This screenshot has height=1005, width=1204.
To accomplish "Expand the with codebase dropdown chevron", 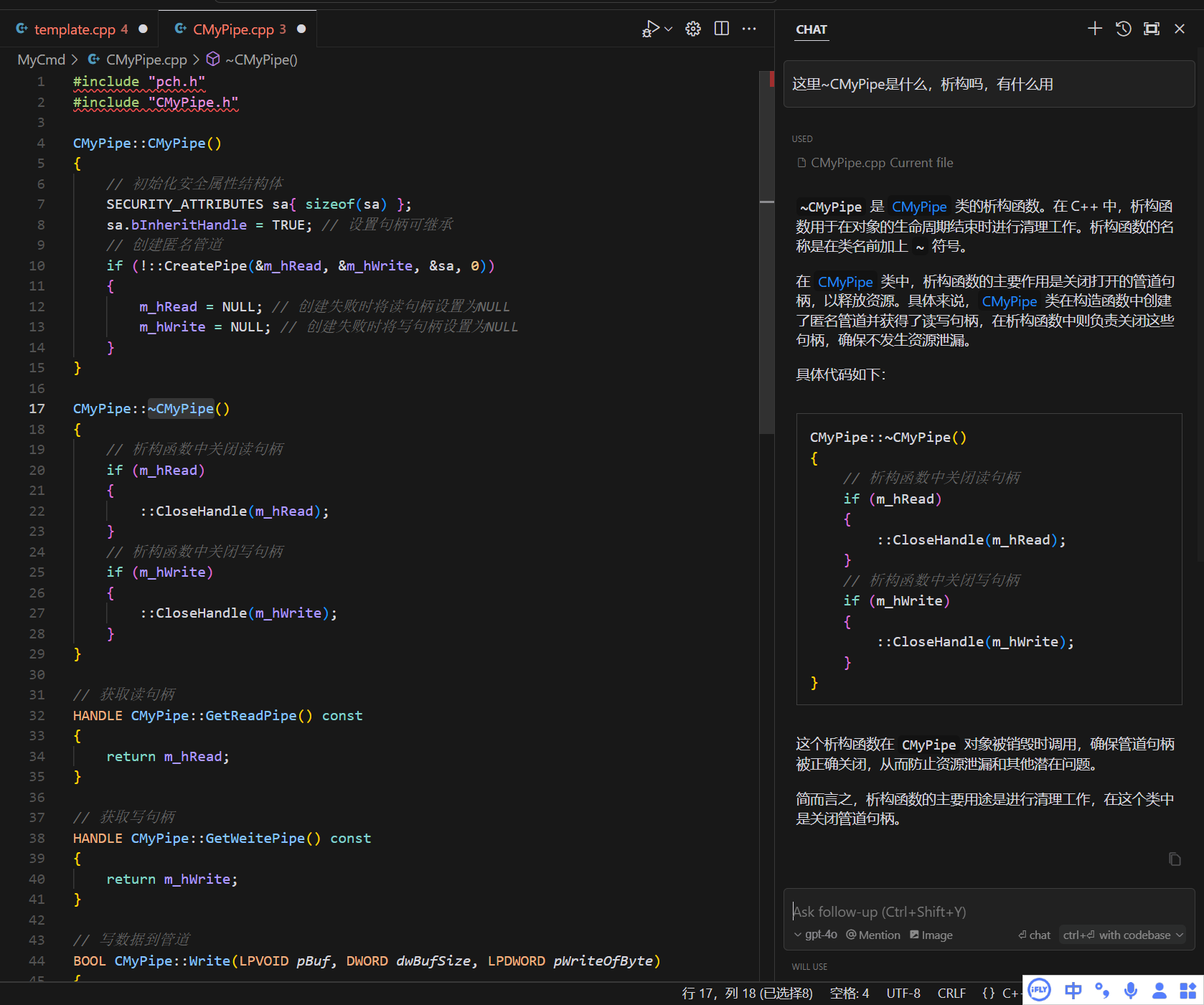I will click(1180, 935).
